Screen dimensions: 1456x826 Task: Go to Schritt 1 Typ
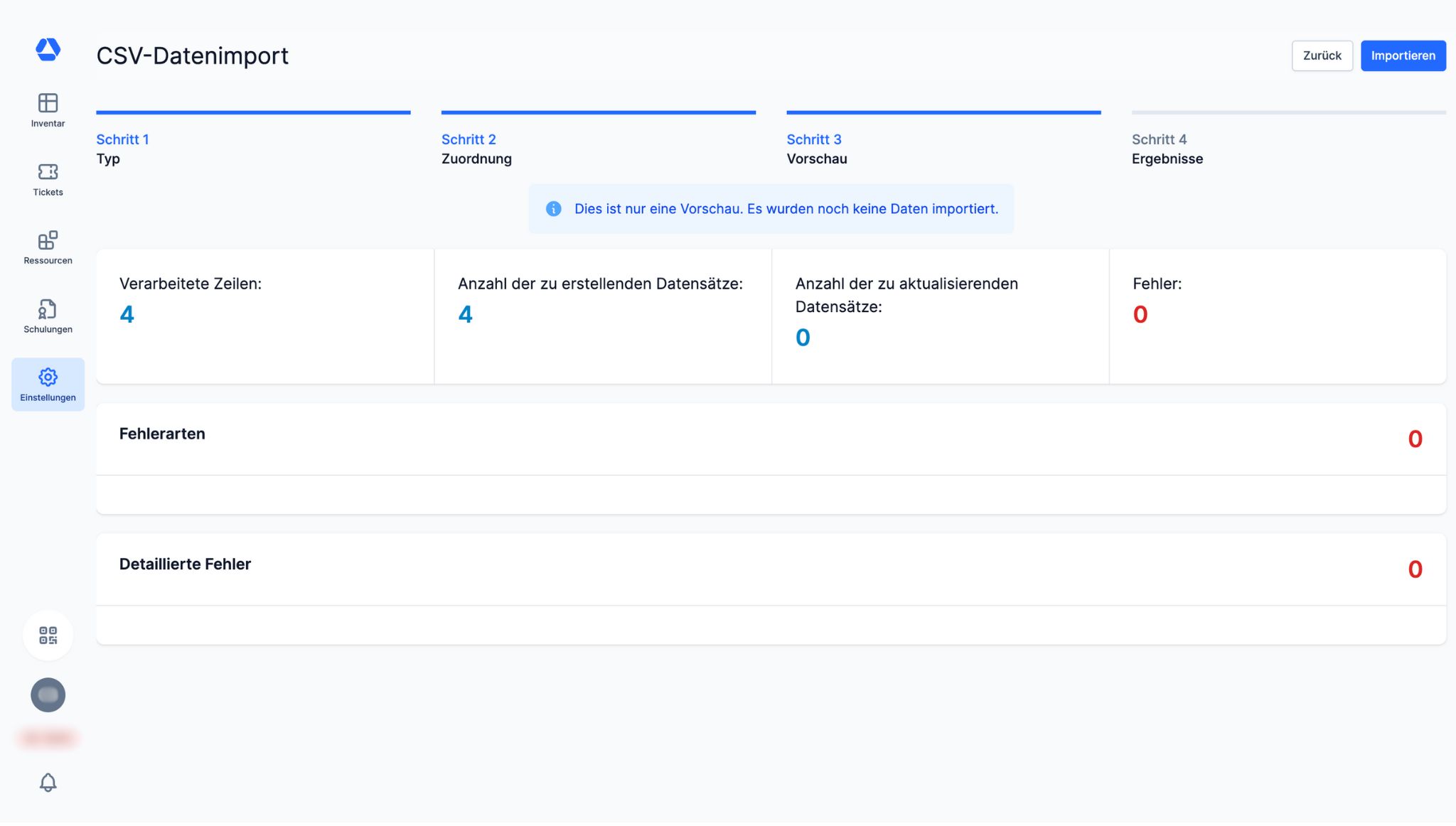click(x=122, y=149)
